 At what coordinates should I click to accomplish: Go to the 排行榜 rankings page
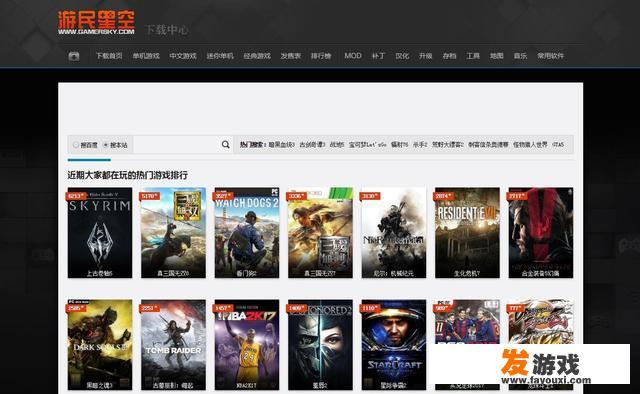(x=321, y=56)
